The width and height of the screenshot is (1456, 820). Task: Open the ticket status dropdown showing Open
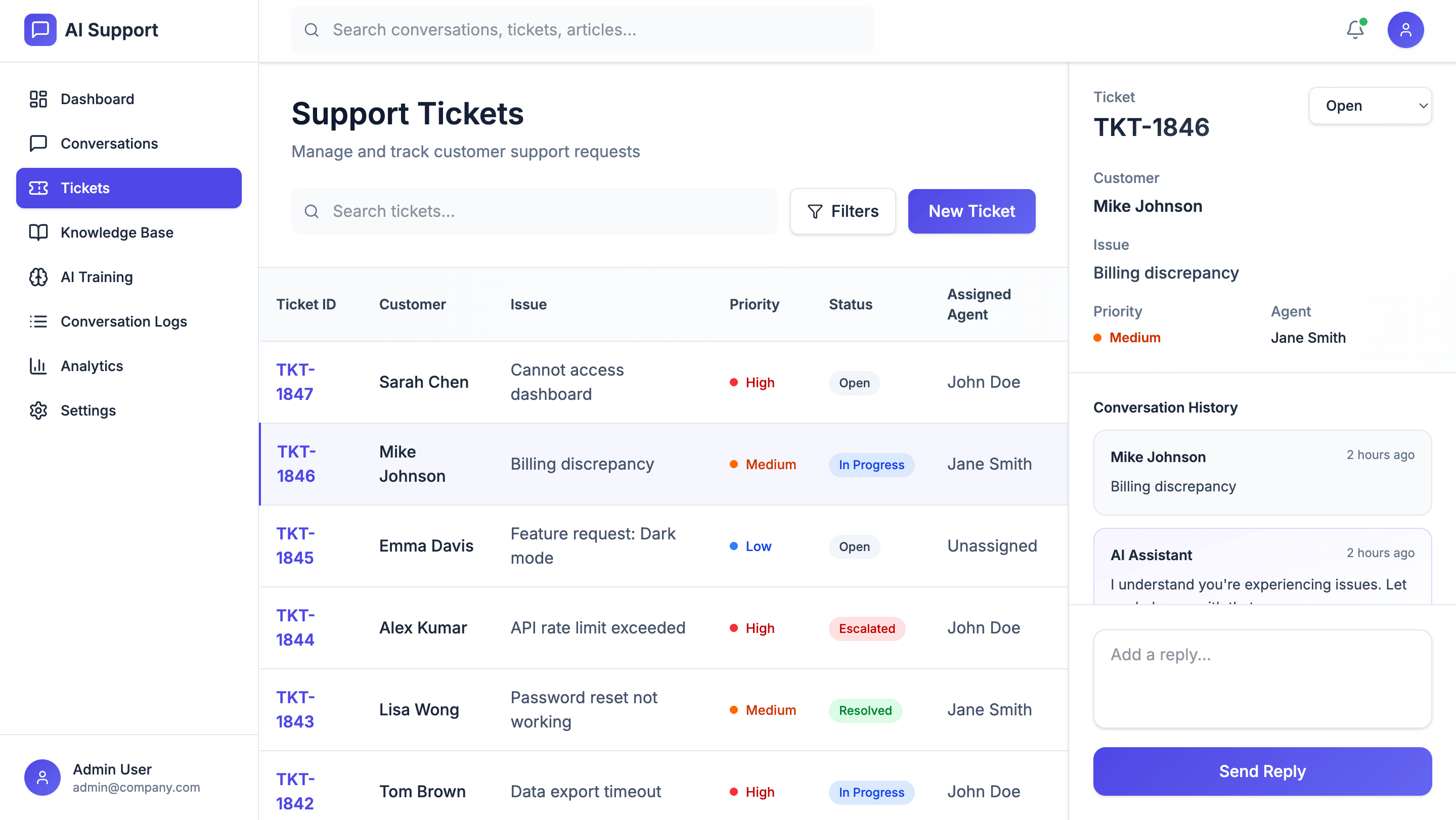click(x=1370, y=106)
